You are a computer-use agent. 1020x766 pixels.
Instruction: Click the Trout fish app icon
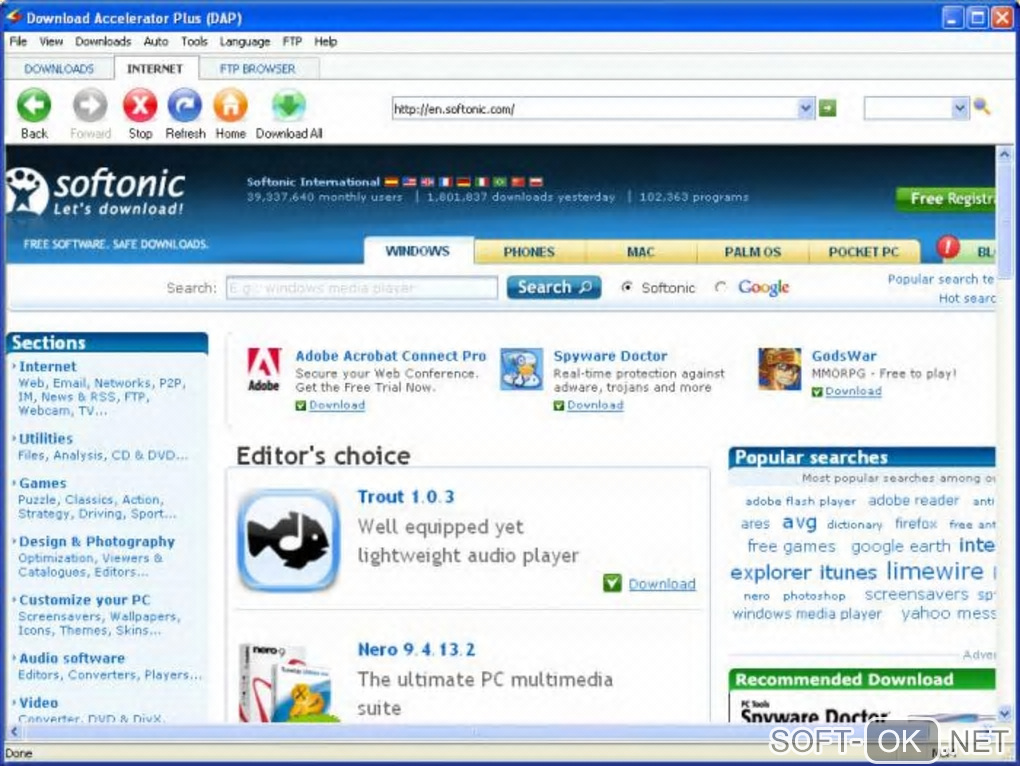pos(288,539)
